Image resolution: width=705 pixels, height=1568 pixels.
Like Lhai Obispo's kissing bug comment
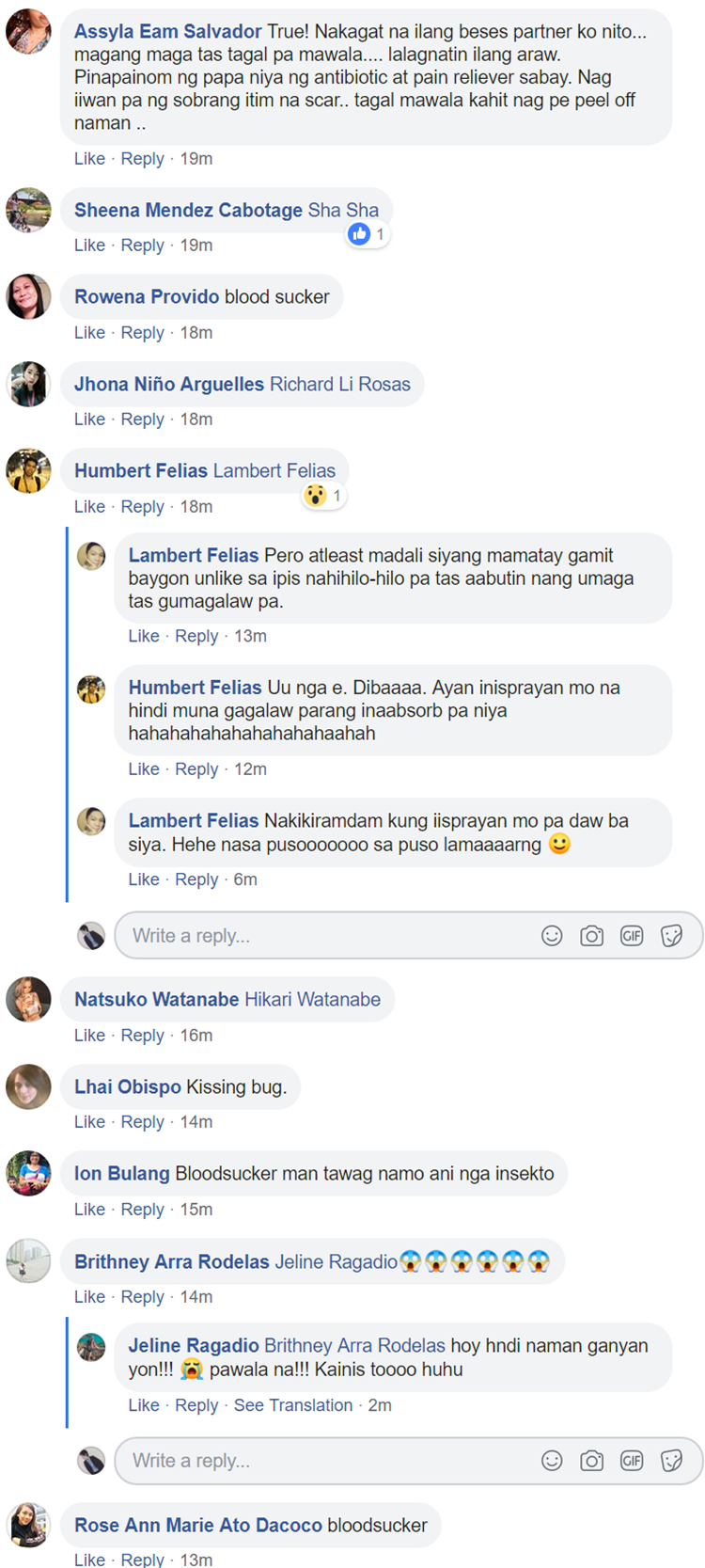coord(89,1121)
